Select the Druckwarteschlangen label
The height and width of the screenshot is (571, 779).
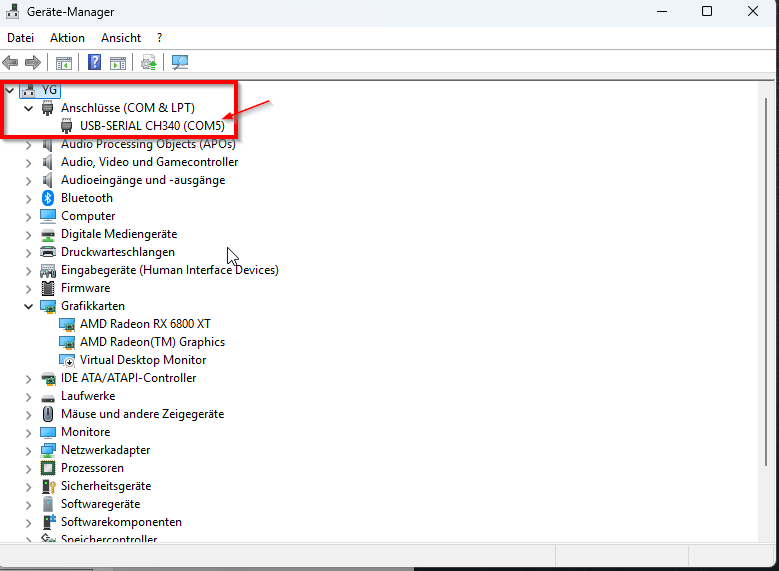(118, 252)
